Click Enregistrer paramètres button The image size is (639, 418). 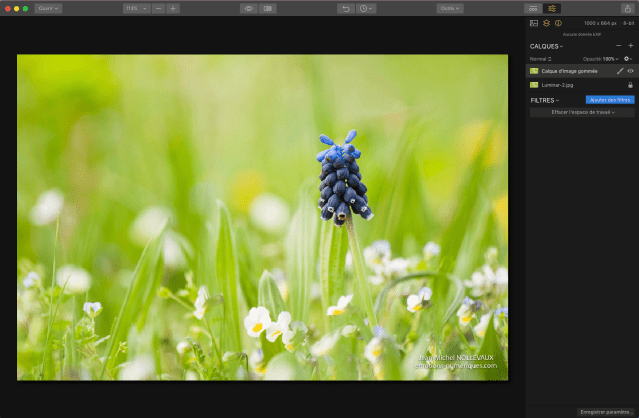click(x=606, y=411)
